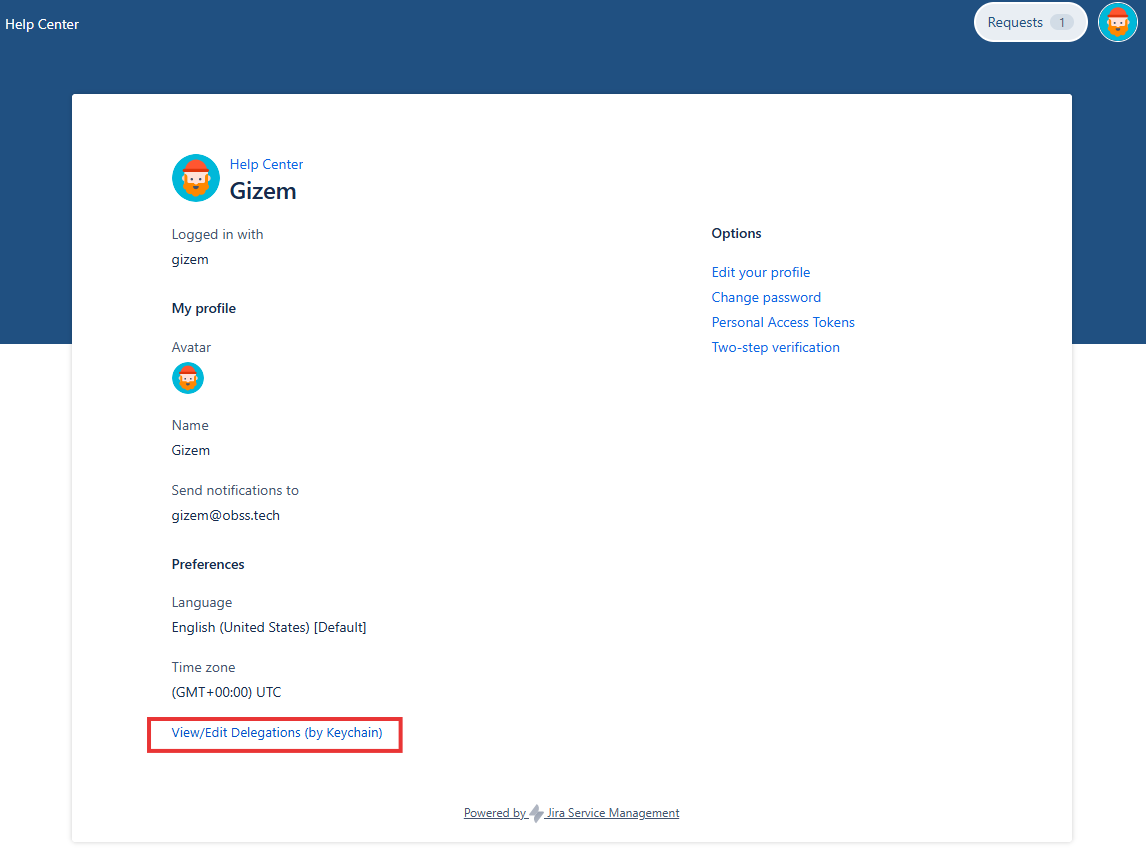Click the Gizem profile name heading
The width and height of the screenshot is (1146, 848).
[x=263, y=190]
